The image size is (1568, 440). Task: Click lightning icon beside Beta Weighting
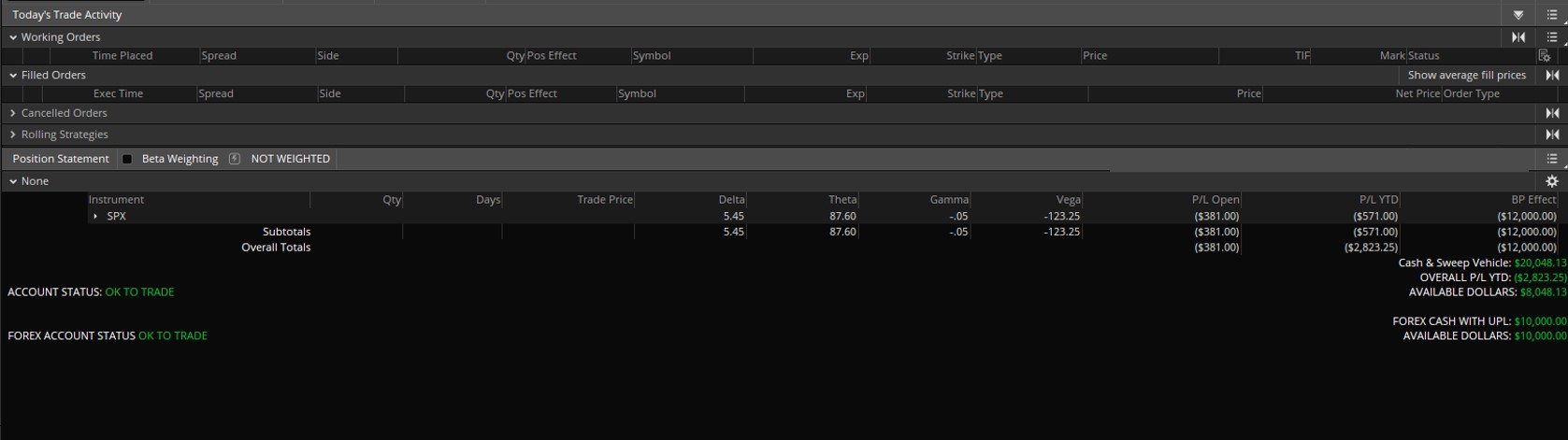coord(235,159)
